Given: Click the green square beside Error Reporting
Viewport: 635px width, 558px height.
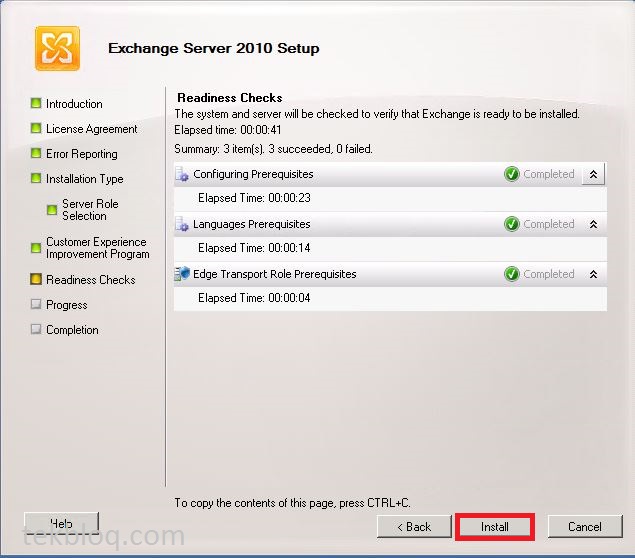Looking at the screenshot, I should coord(36,153).
